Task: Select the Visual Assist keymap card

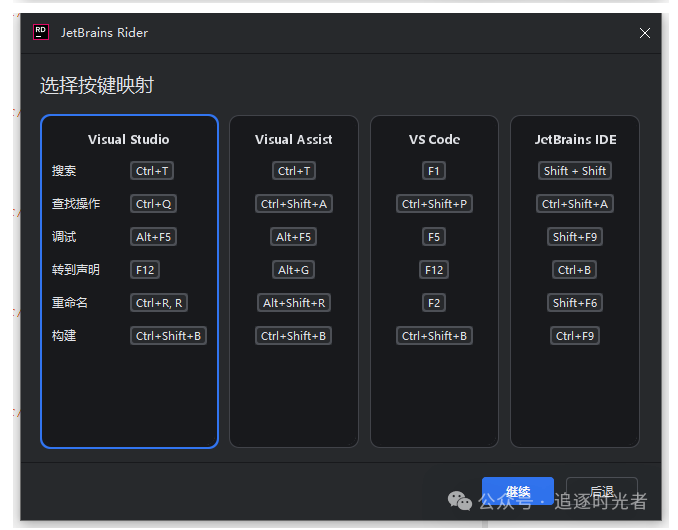Action: click(x=294, y=281)
